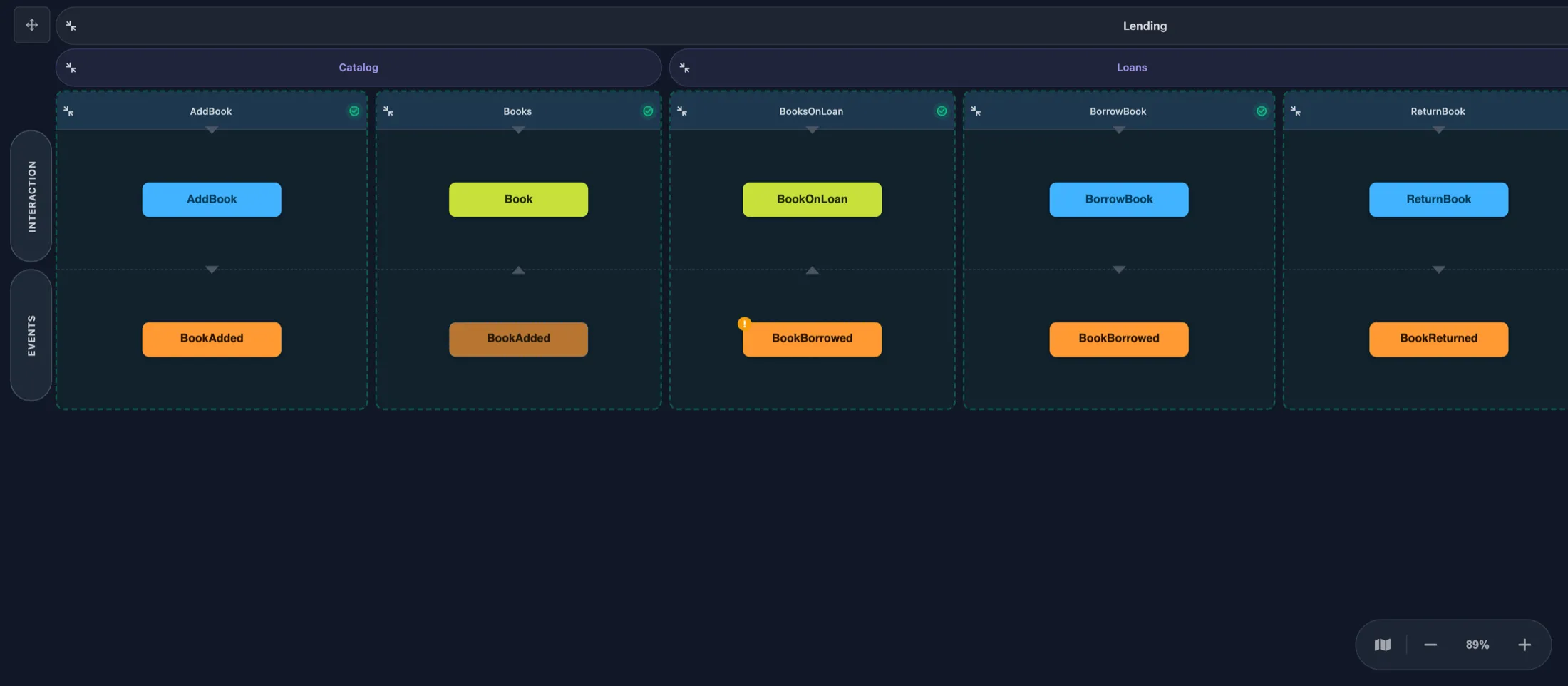Collapse the Books slice
Screen dimensions: 1568x686
click(388, 111)
